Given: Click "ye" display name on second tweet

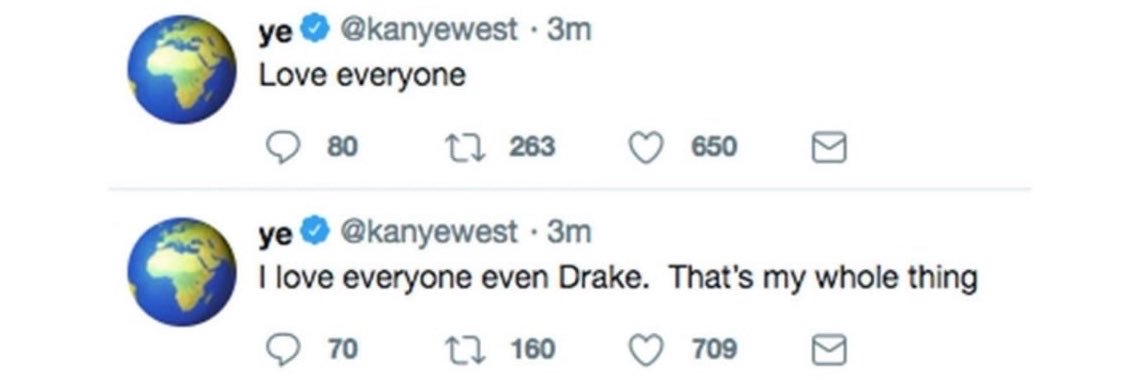Looking at the screenshot, I should (276, 235).
